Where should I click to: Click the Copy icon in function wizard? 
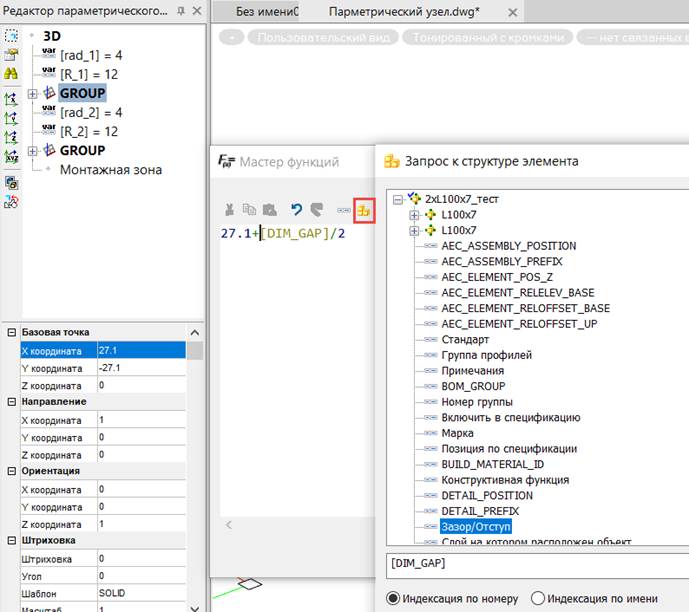(x=249, y=210)
